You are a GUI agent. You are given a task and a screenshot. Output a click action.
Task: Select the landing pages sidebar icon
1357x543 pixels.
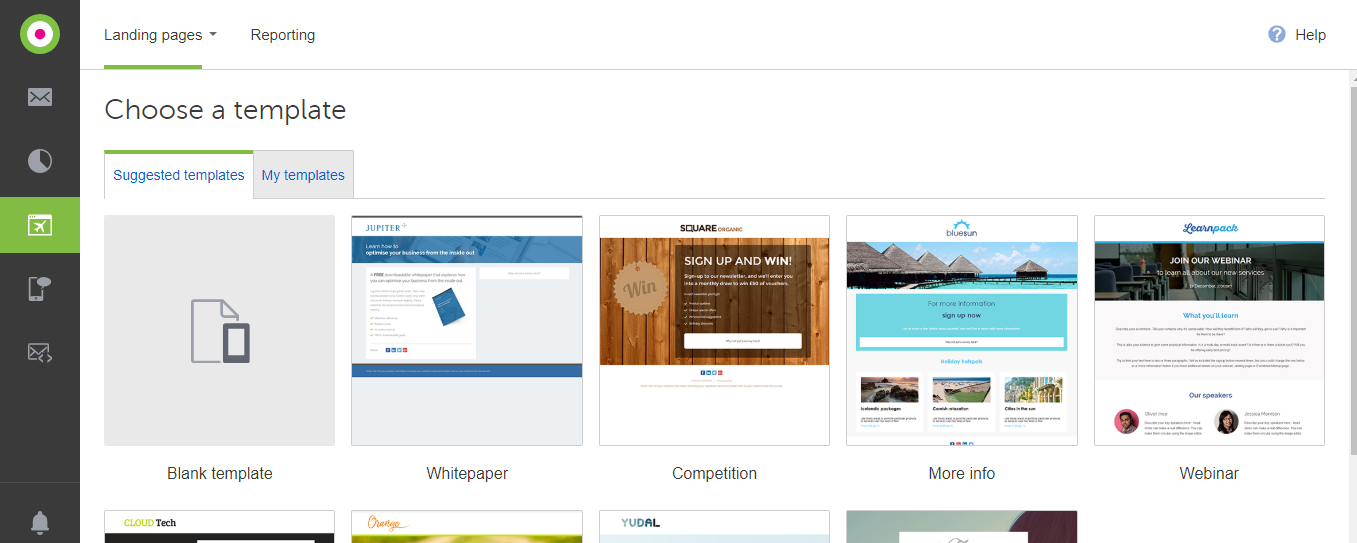pos(40,225)
